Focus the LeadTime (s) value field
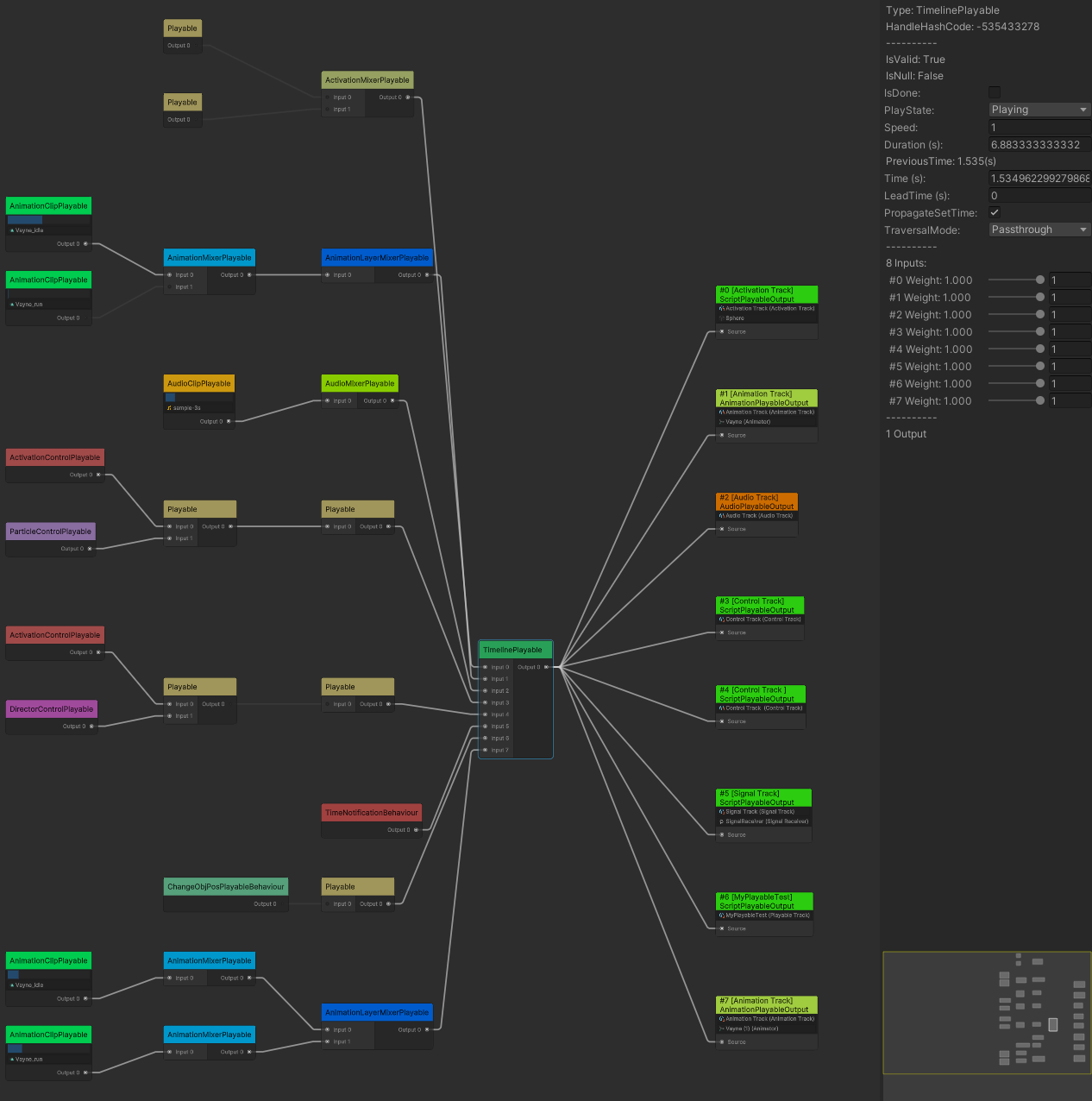 pos(1039,196)
